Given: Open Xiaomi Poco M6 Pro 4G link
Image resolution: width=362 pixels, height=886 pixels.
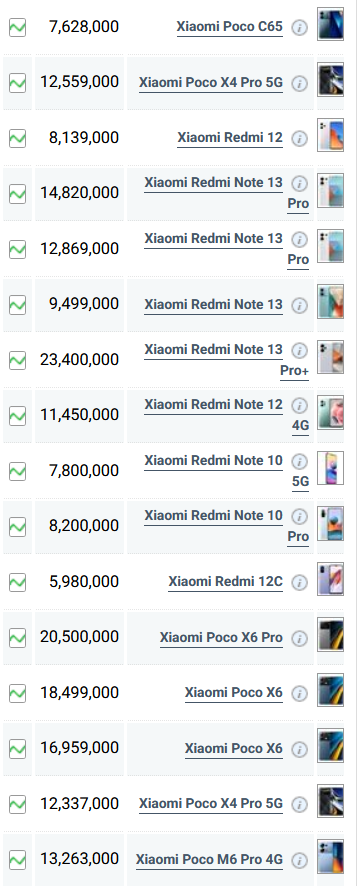Looking at the screenshot, I should coord(209,859).
